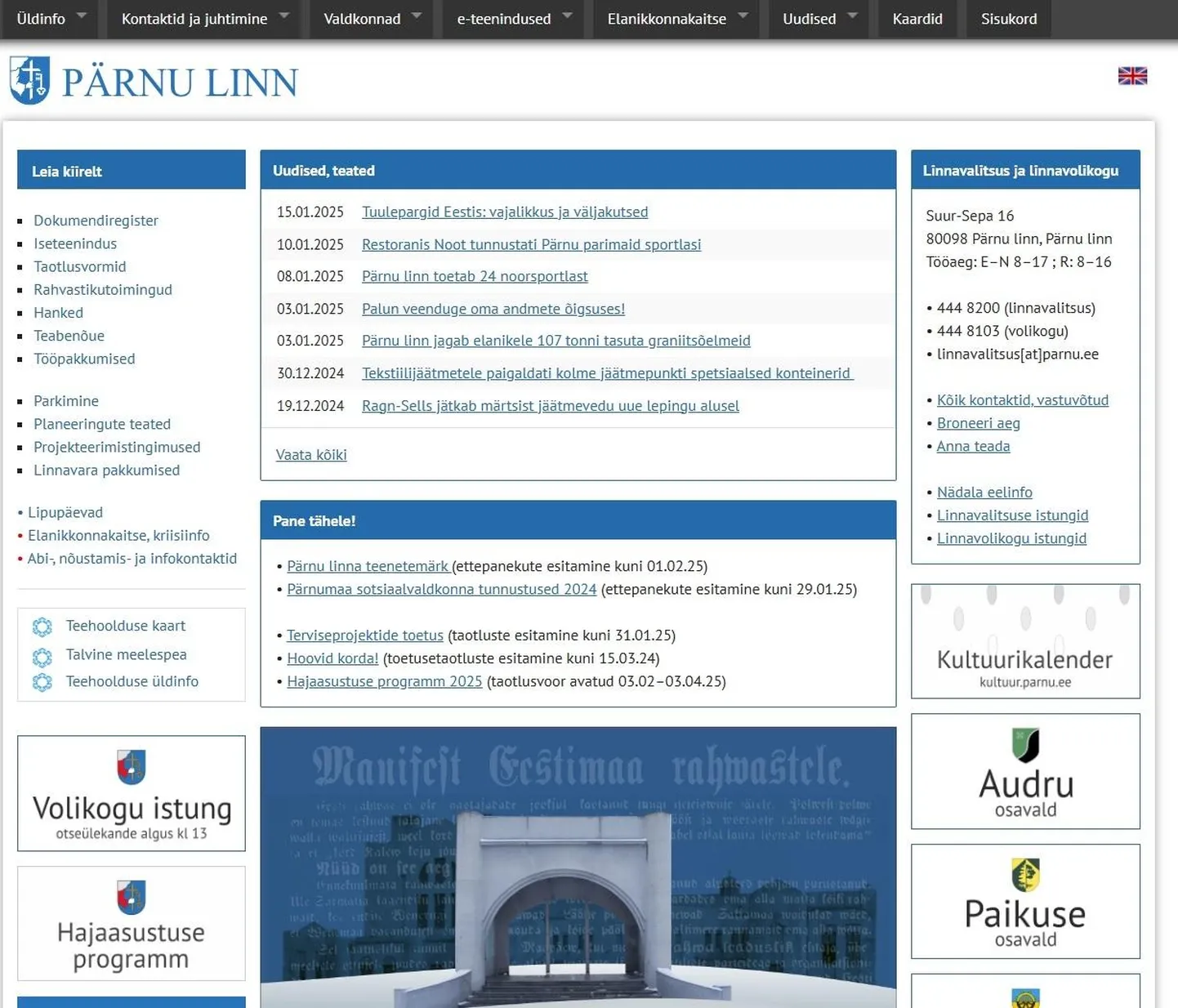1178x1008 pixels.
Task: Open the Valdkonnad menu
Action: tap(362, 19)
